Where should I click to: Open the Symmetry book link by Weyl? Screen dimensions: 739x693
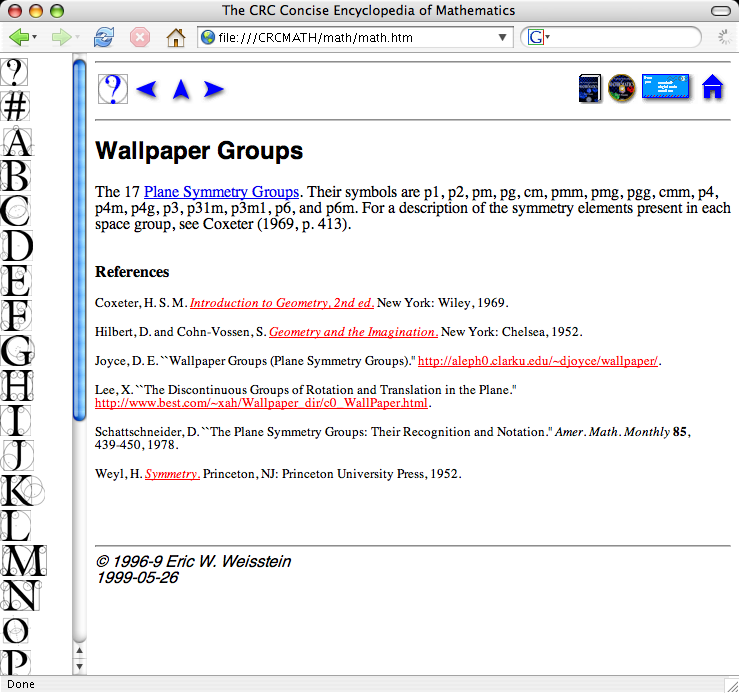click(x=172, y=474)
